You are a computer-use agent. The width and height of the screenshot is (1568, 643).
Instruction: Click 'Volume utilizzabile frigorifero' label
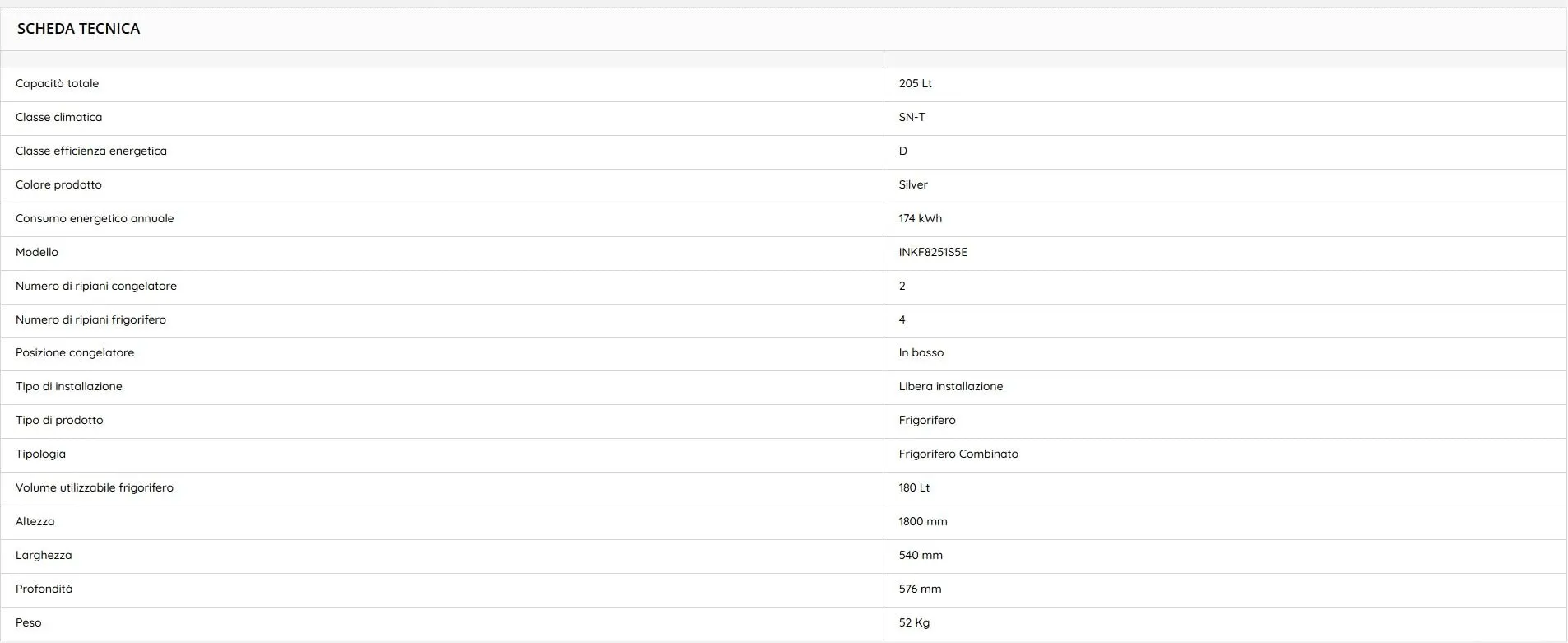pos(95,487)
